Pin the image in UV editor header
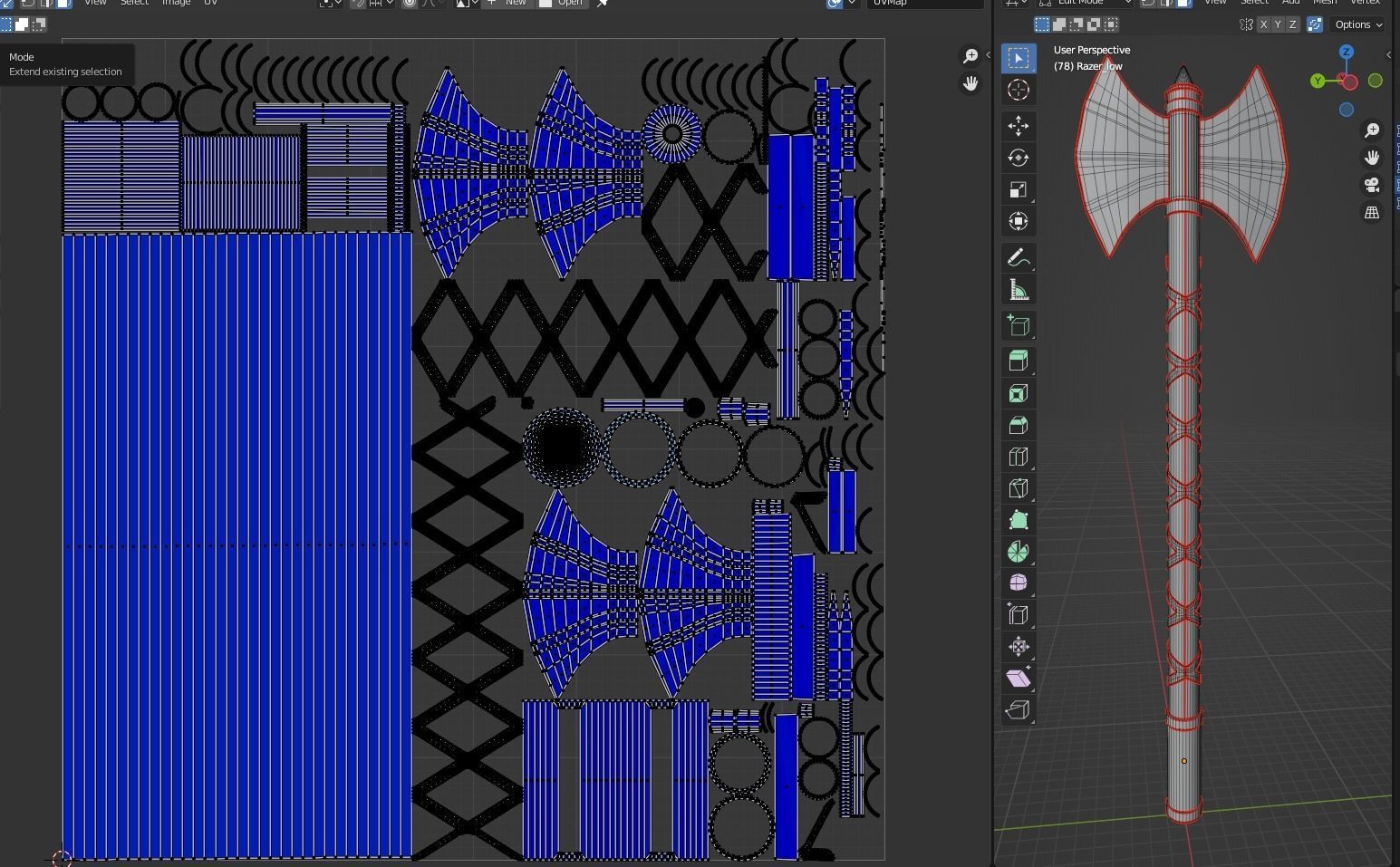 (x=603, y=3)
